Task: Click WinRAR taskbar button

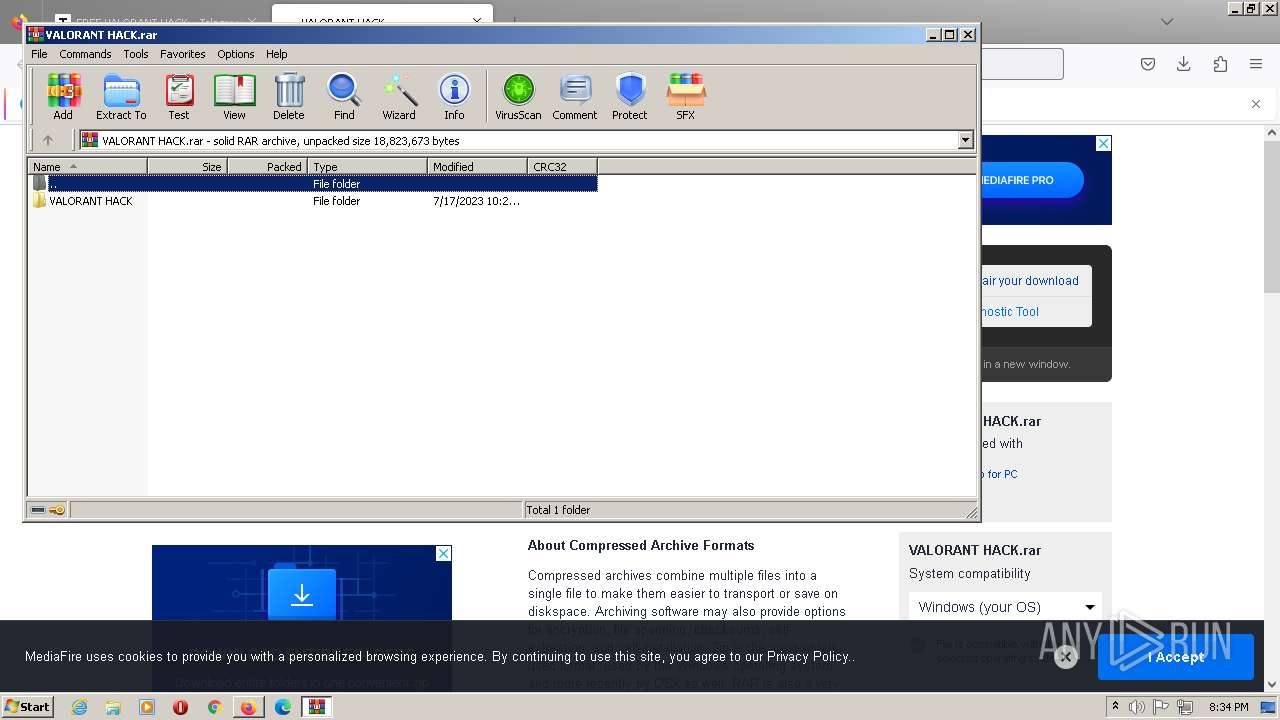Action: pyautogui.click(x=317, y=707)
